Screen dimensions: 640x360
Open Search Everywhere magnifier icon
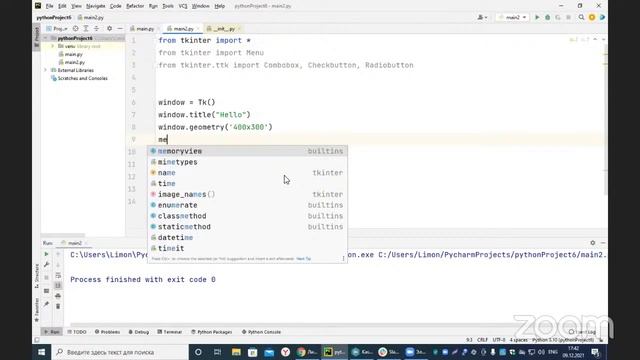[x=581, y=18]
